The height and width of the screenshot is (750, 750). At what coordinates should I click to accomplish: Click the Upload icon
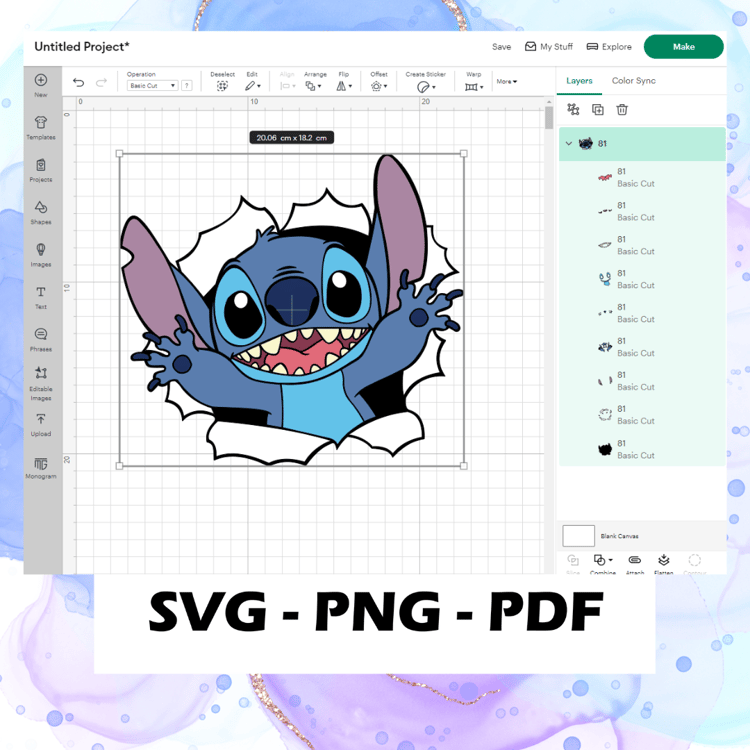click(41, 419)
